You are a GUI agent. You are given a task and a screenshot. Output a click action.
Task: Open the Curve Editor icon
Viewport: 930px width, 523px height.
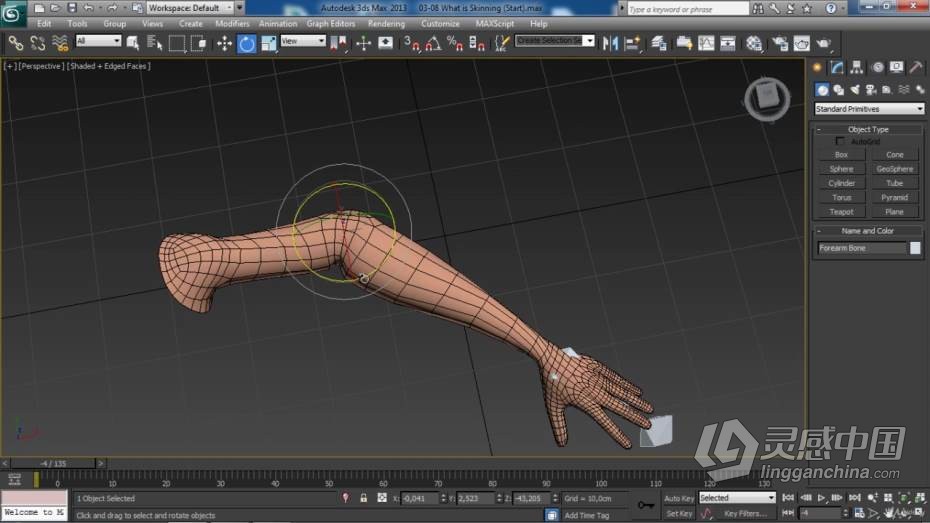(706, 43)
